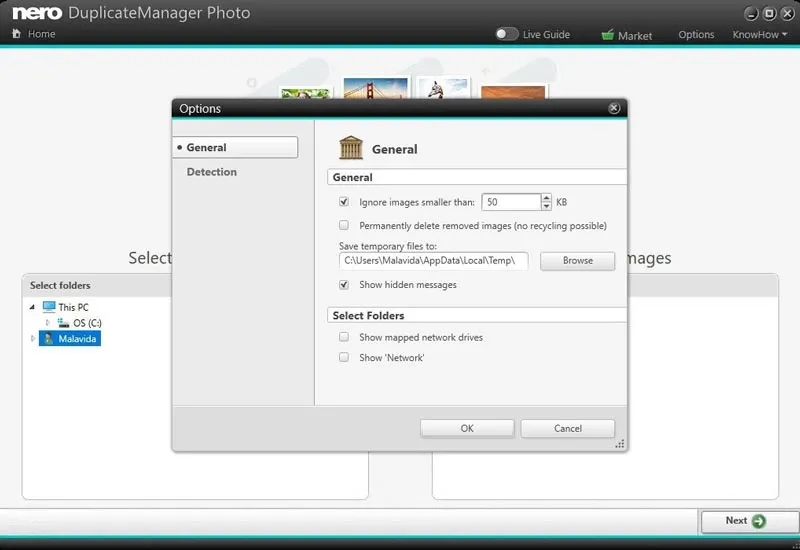Open the Market shopping basket icon
The image size is (800, 550).
(x=607, y=35)
